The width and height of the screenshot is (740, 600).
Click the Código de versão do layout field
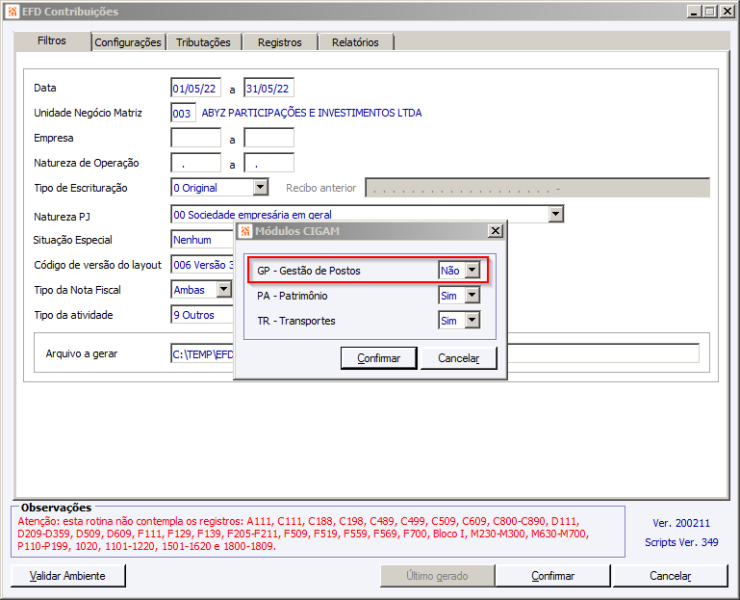202,265
